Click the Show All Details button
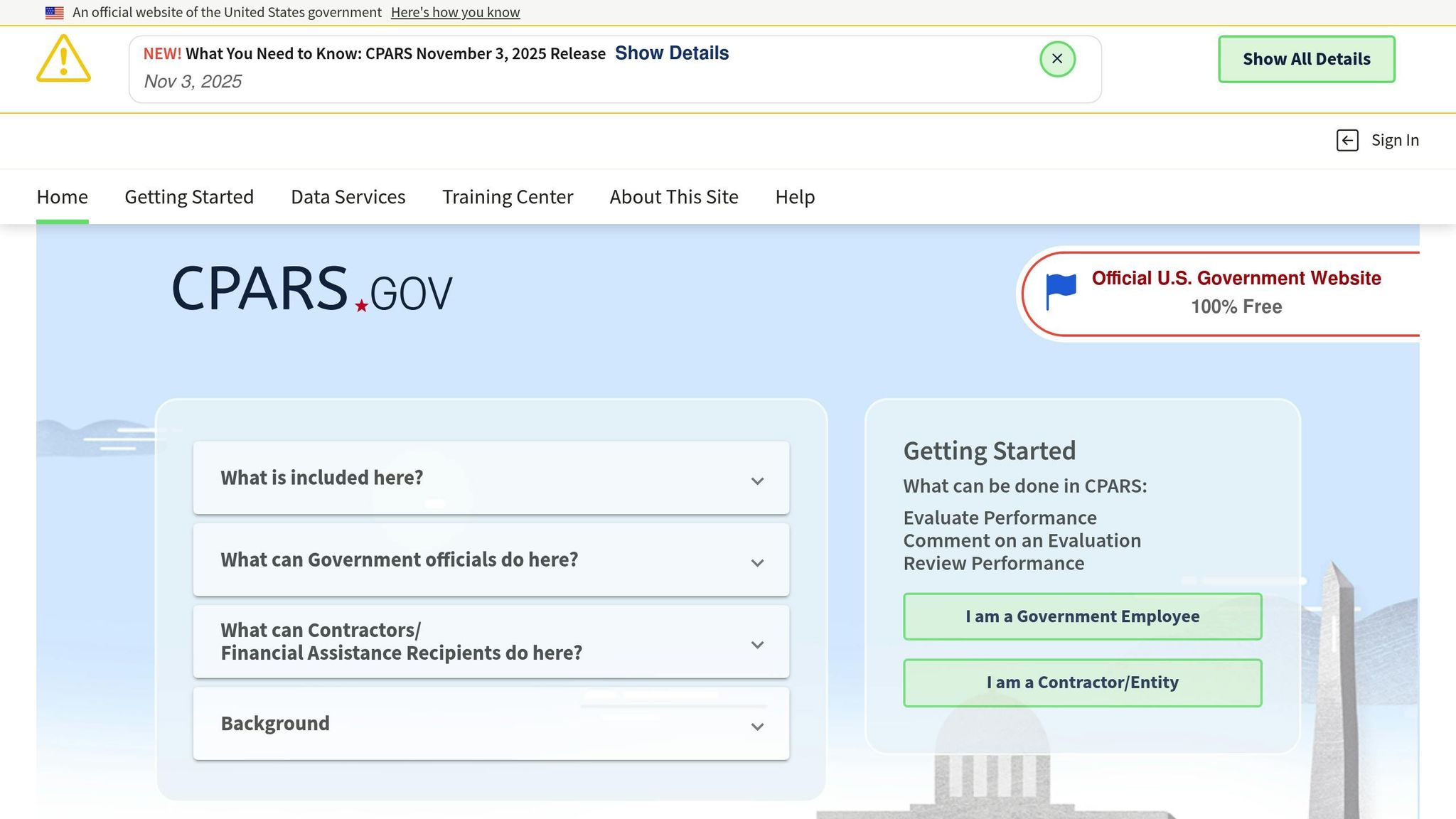The height and width of the screenshot is (819, 1456). (1306, 59)
